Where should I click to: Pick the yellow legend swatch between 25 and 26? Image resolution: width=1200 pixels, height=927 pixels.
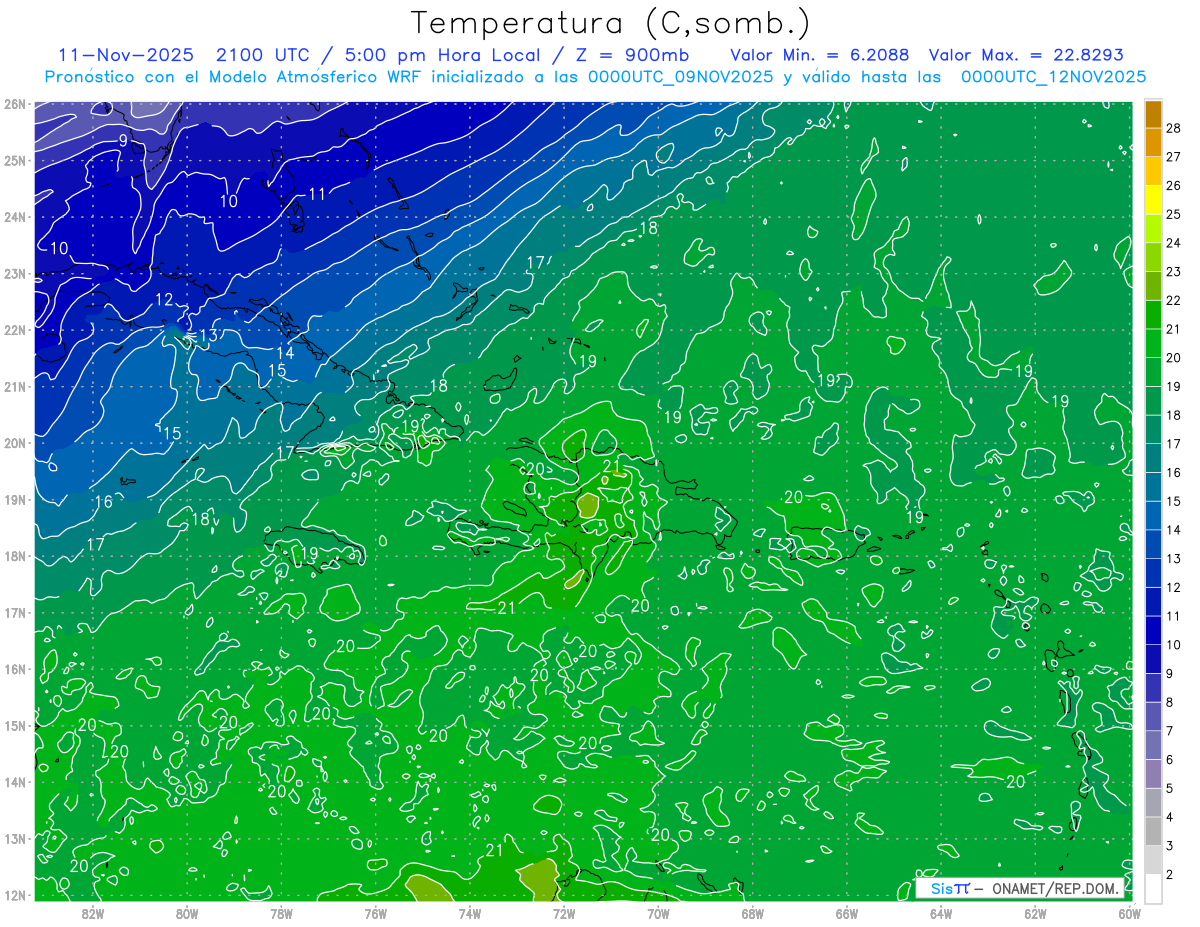[x=1153, y=199]
